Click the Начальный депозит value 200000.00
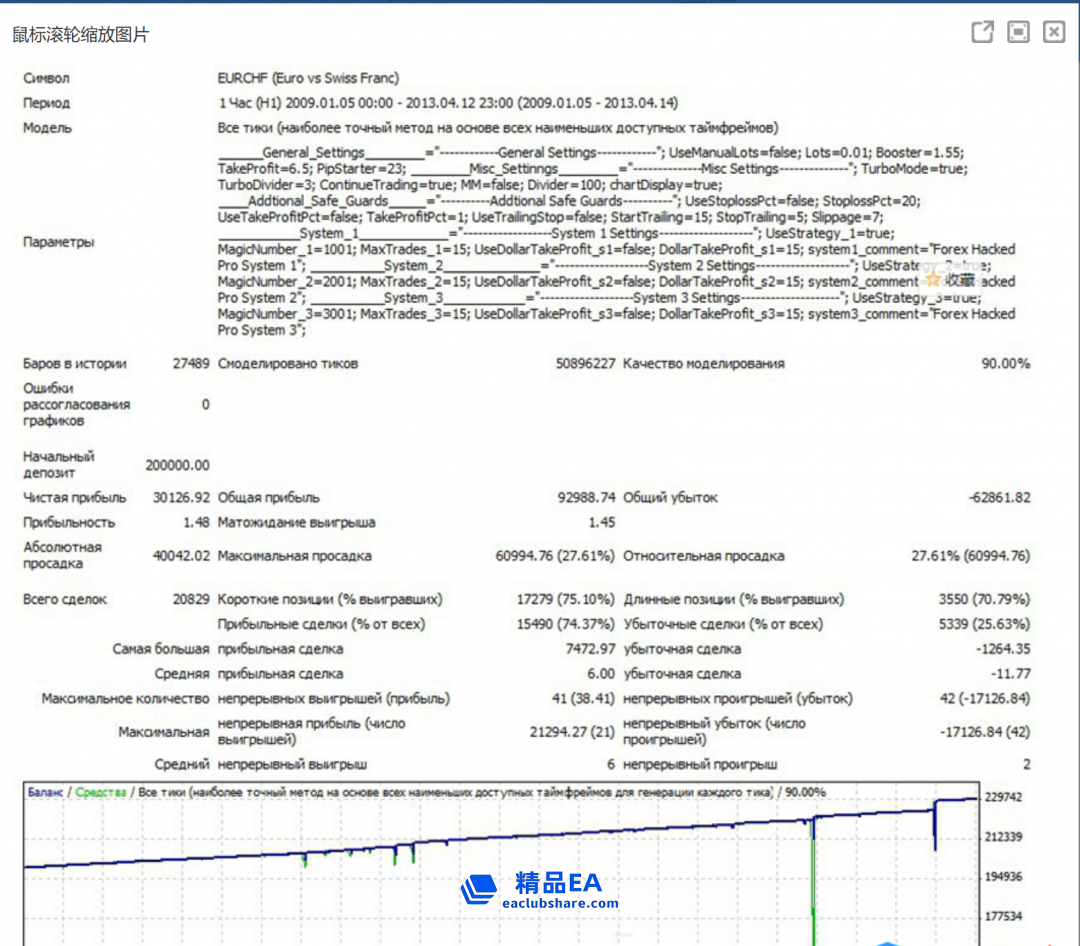1080x946 pixels. (177, 465)
